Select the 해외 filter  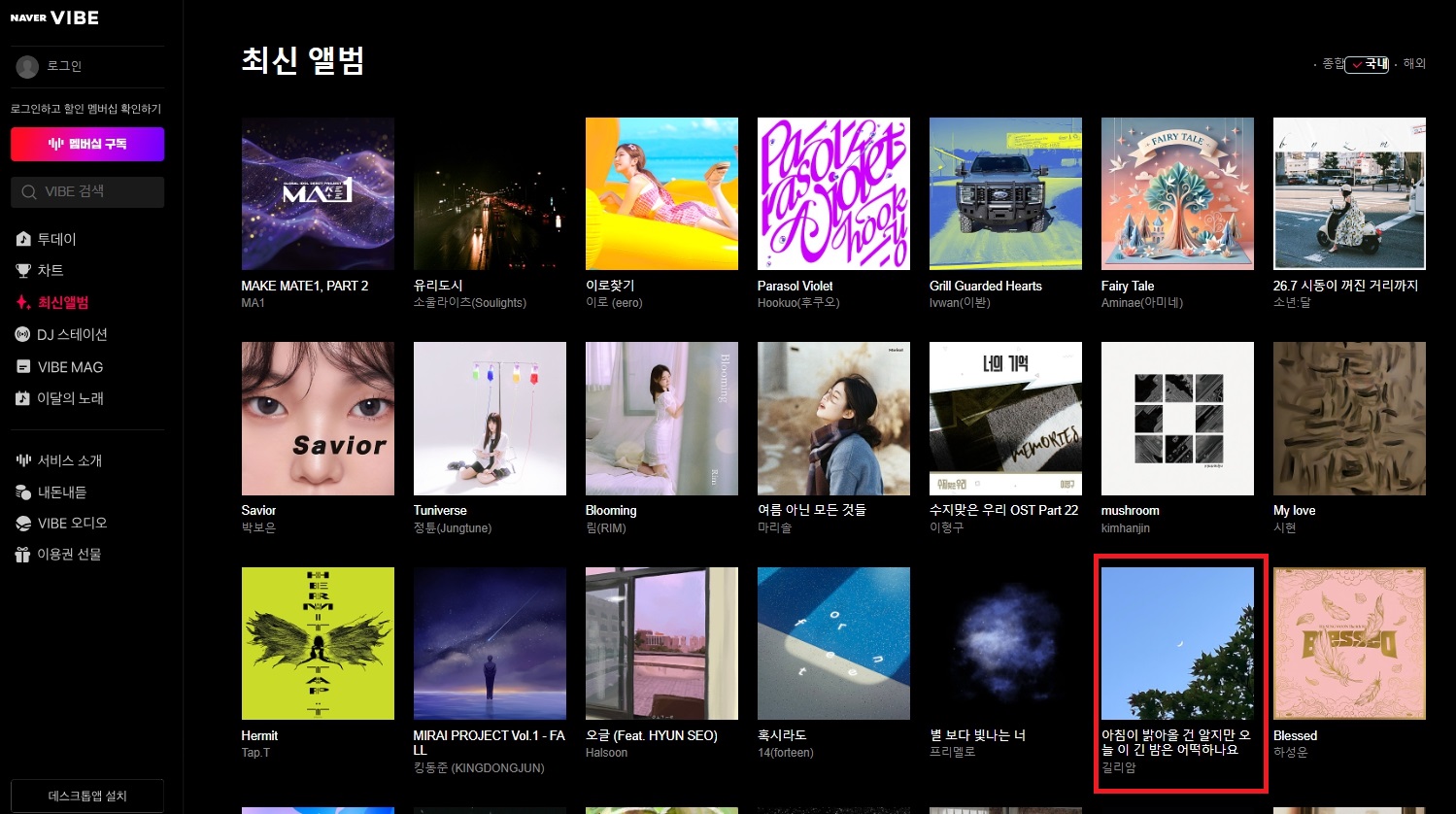[x=1414, y=63]
